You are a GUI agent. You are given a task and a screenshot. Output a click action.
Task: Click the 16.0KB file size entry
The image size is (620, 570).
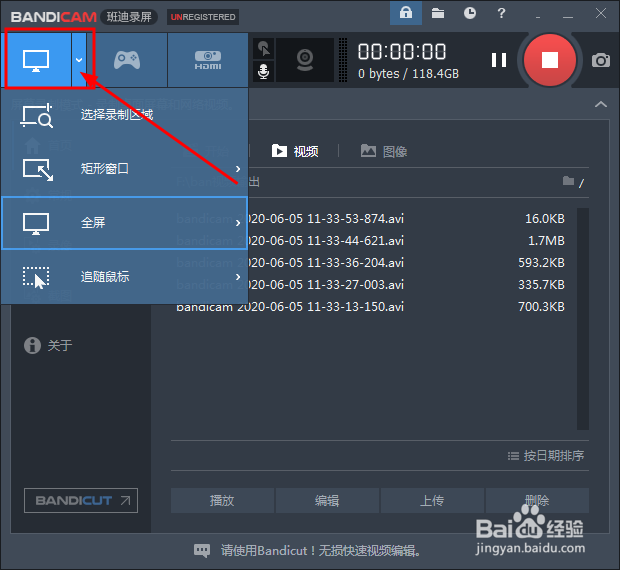[544, 219]
